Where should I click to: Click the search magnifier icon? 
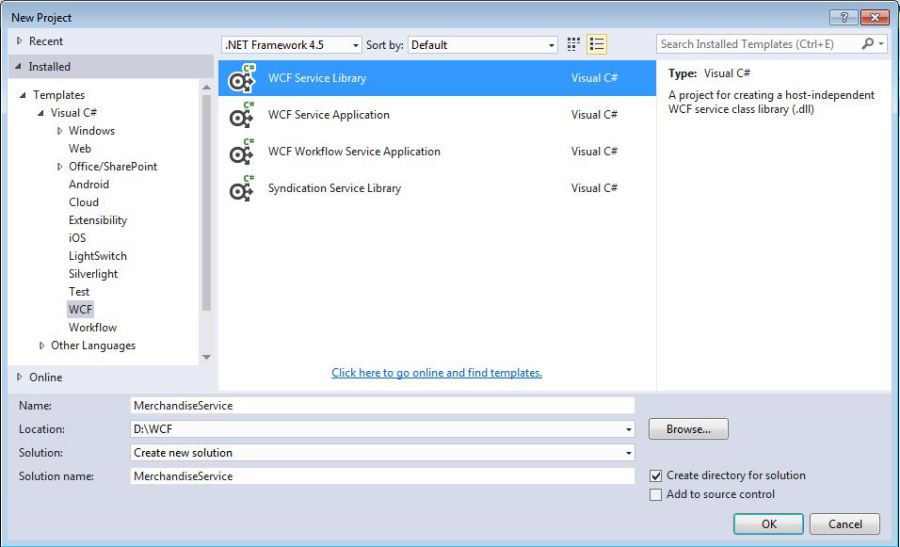tap(868, 44)
